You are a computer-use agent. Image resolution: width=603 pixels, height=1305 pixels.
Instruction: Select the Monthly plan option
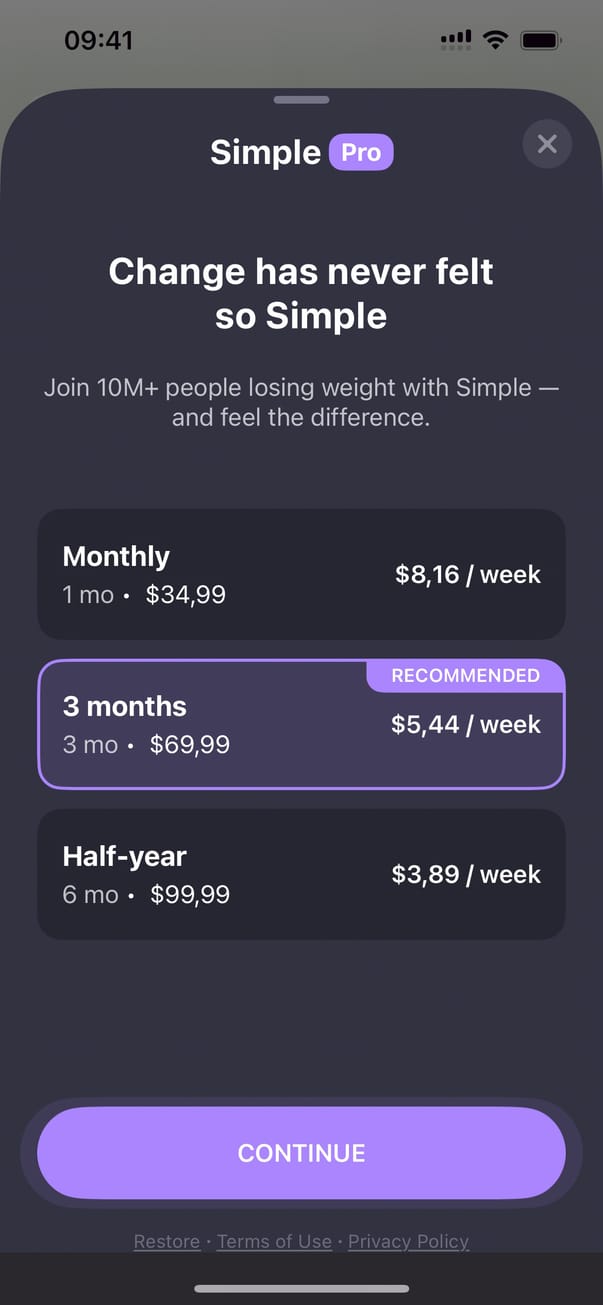pyautogui.click(x=301, y=574)
